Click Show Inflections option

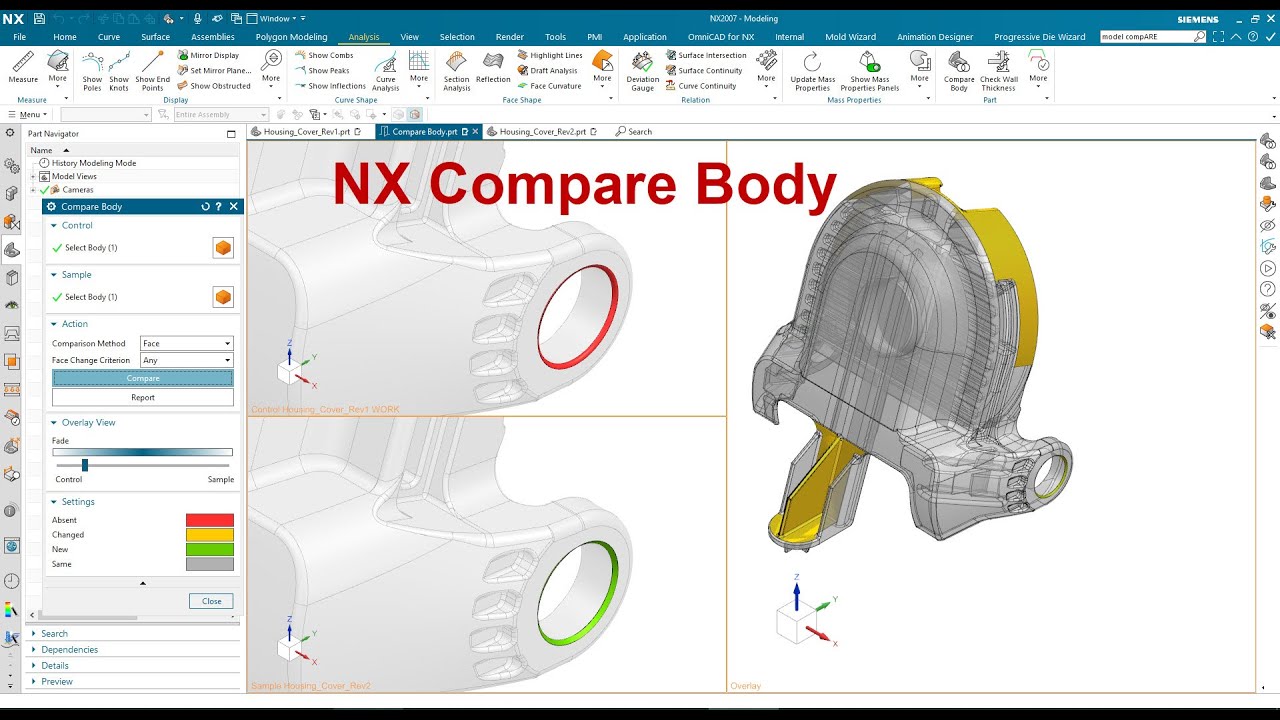click(330, 86)
